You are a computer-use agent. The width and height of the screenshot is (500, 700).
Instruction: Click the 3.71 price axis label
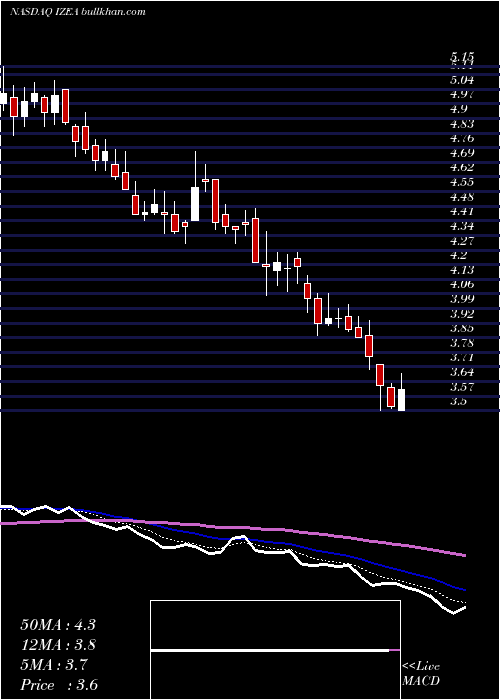click(x=462, y=357)
